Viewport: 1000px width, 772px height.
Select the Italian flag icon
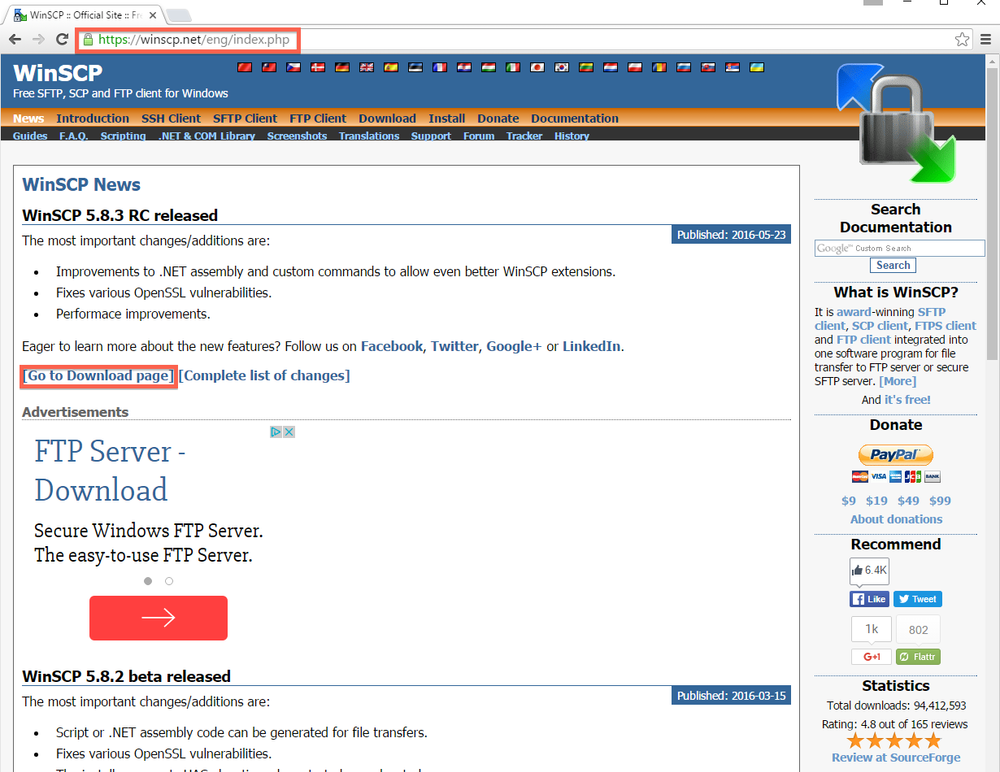tap(513, 67)
